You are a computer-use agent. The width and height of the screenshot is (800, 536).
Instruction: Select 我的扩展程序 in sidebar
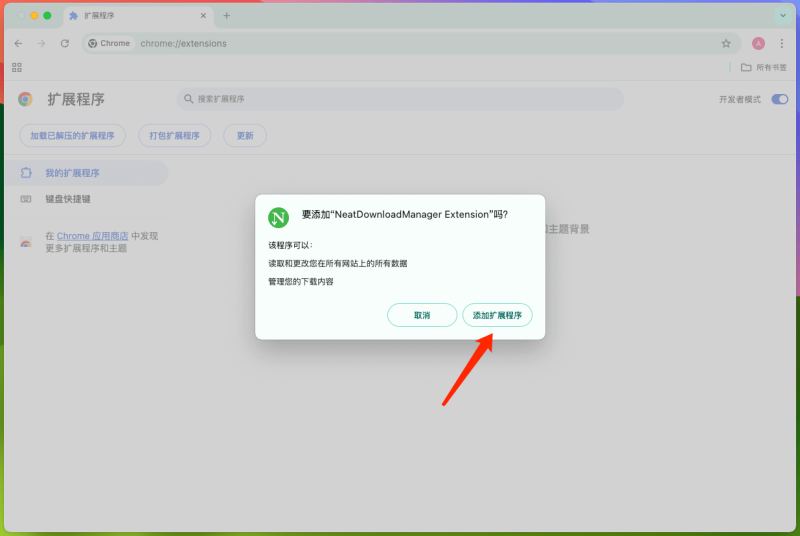86,173
